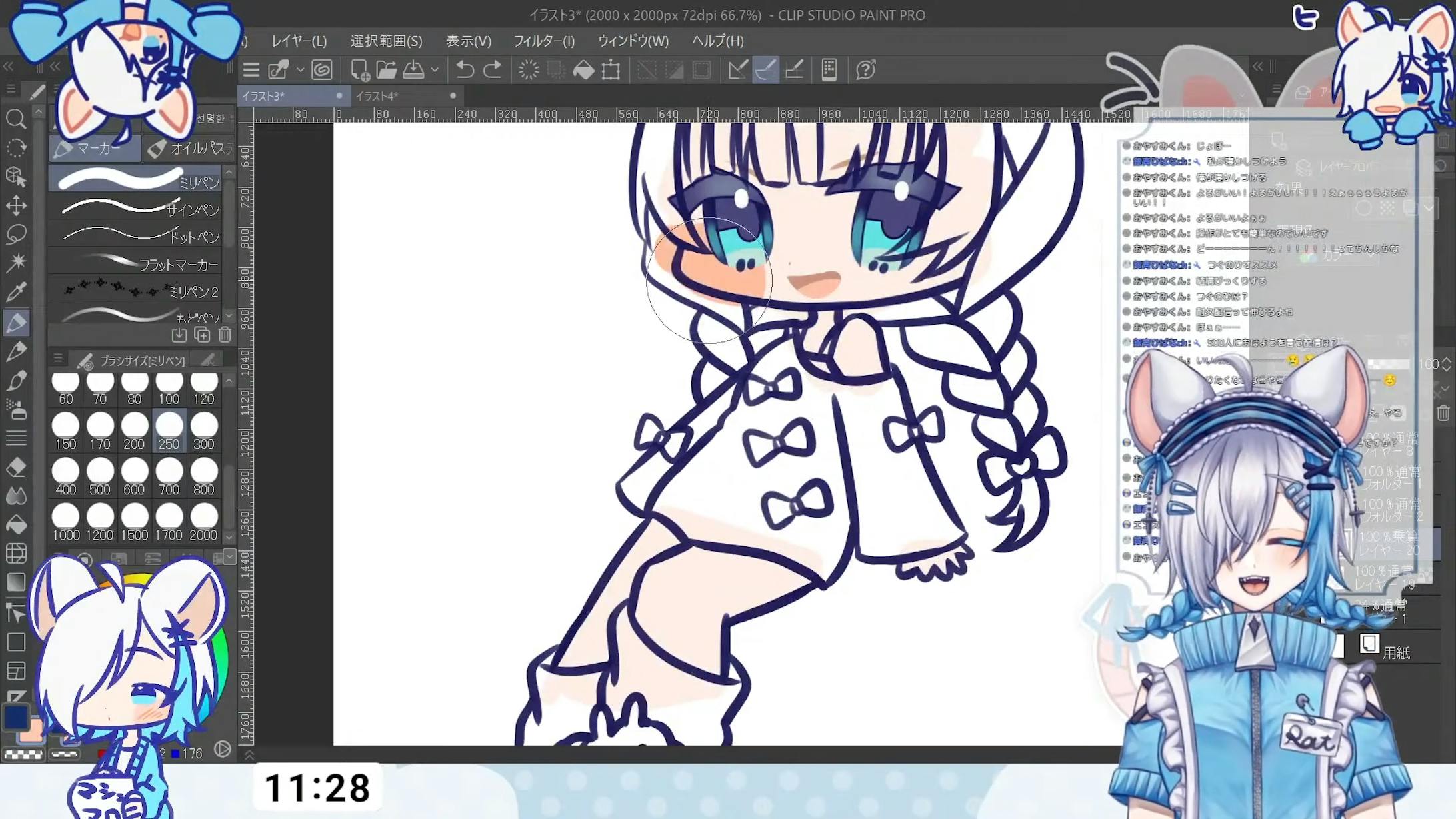Click the dark blue main color swatch
Viewport: 1456px width, 819px height.
tap(16, 717)
